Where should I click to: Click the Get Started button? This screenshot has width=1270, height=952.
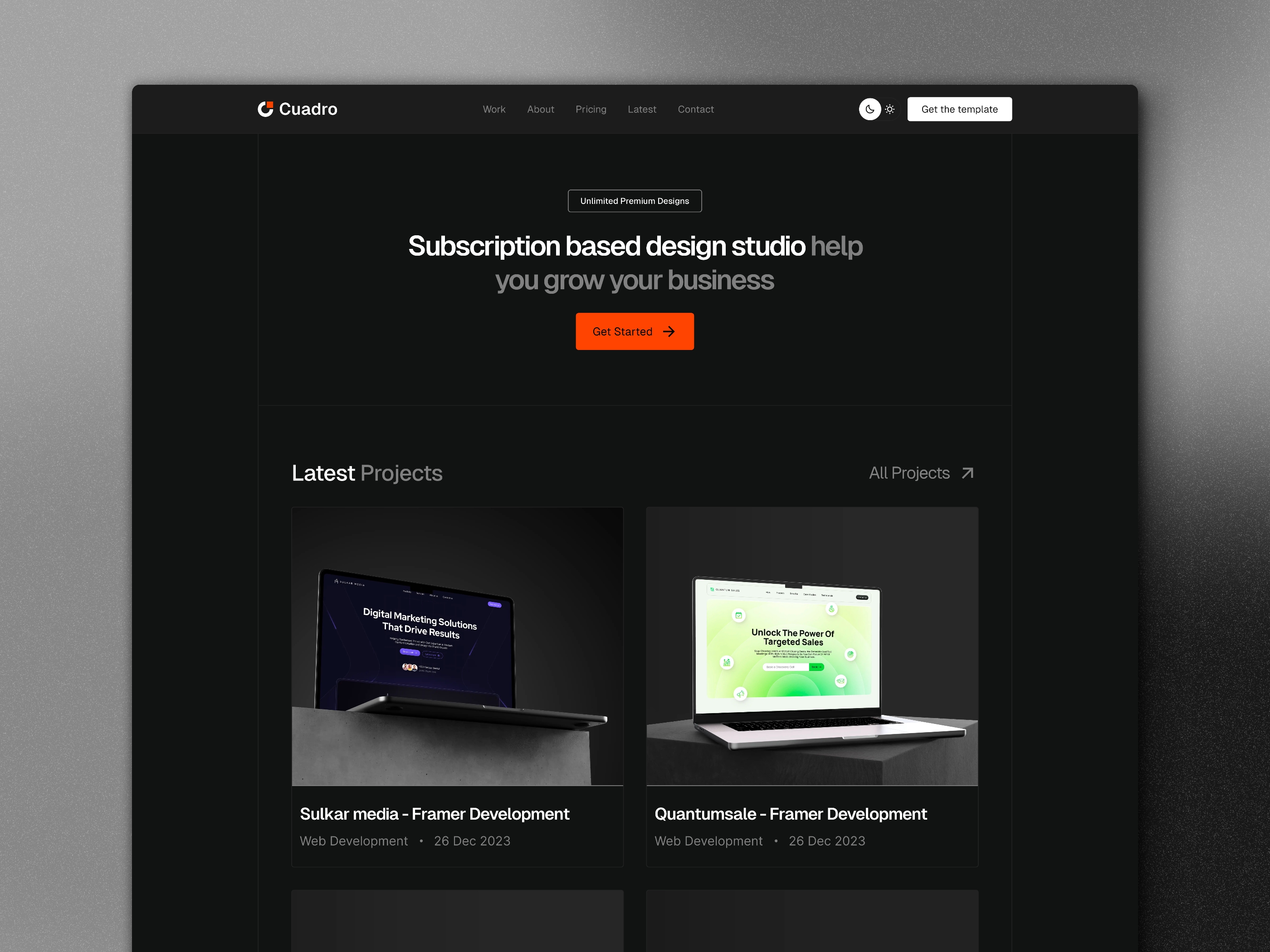pyautogui.click(x=634, y=331)
